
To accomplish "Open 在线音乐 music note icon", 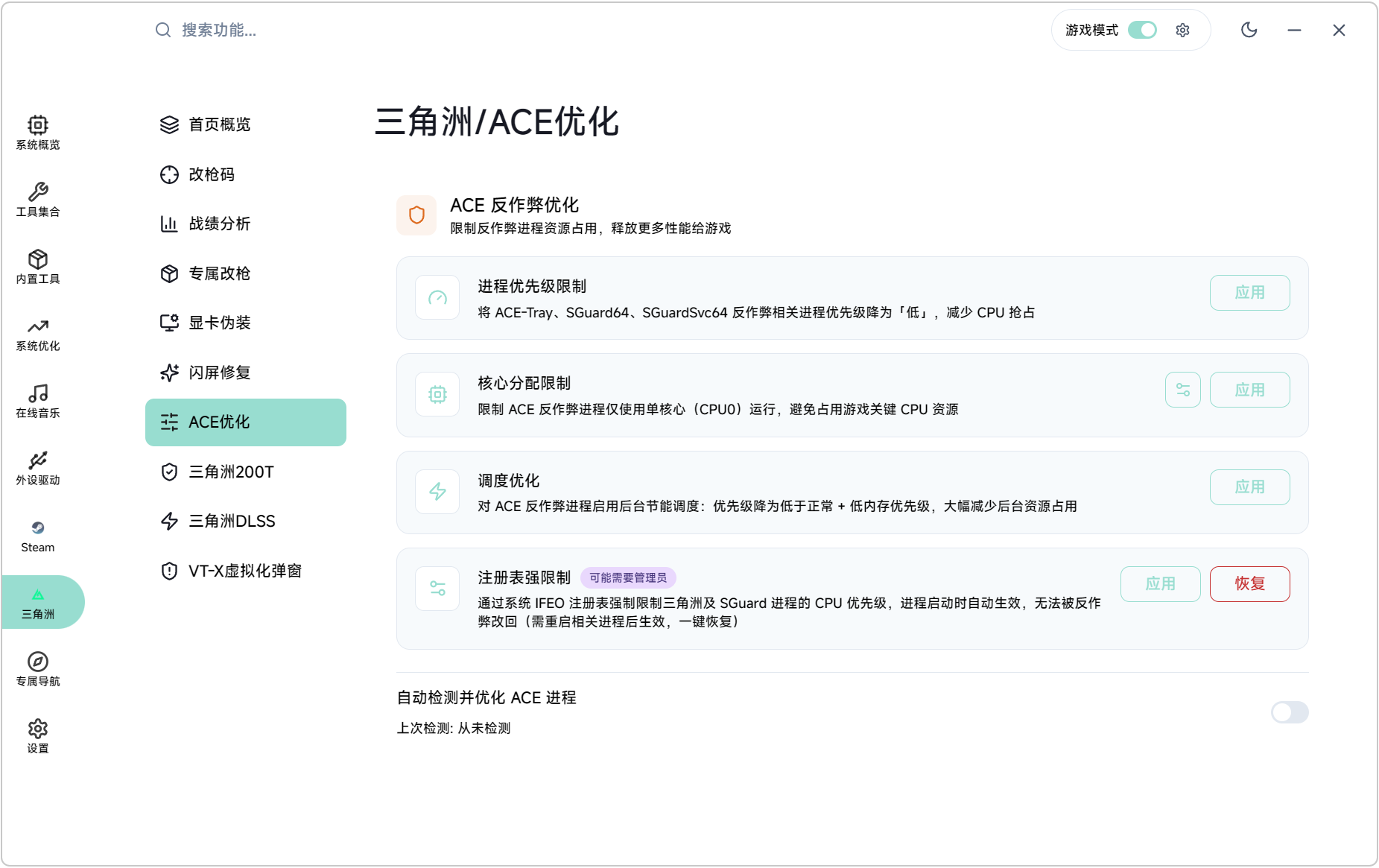I will 38,393.
